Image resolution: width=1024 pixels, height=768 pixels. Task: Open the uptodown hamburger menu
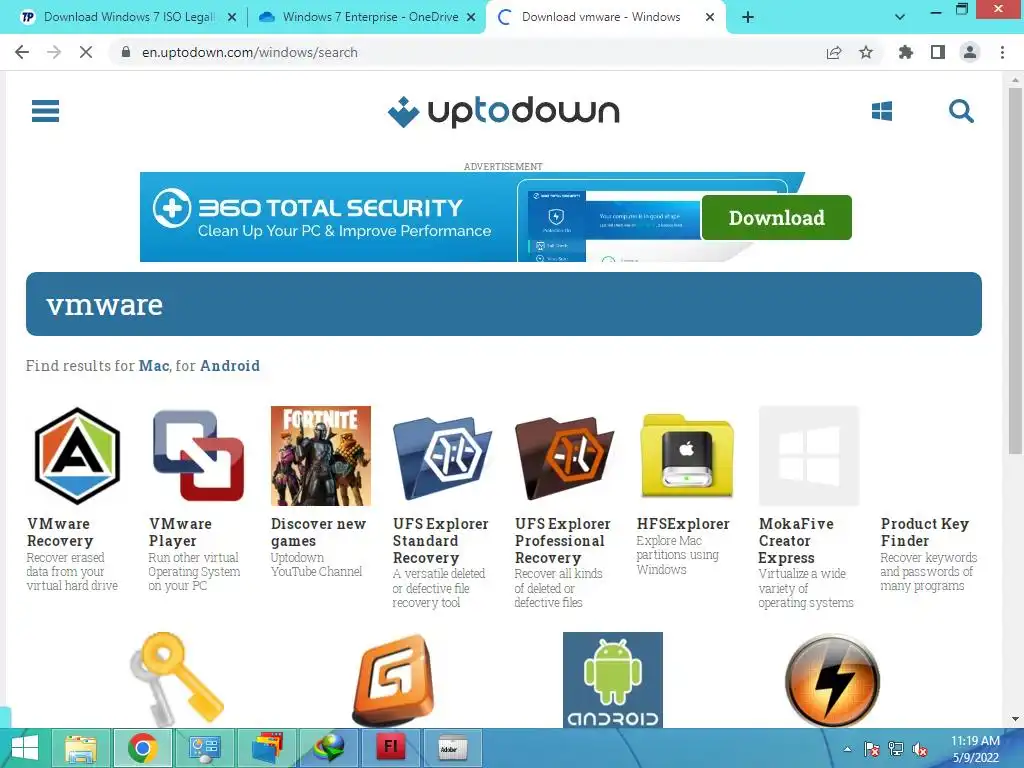click(45, 111)
